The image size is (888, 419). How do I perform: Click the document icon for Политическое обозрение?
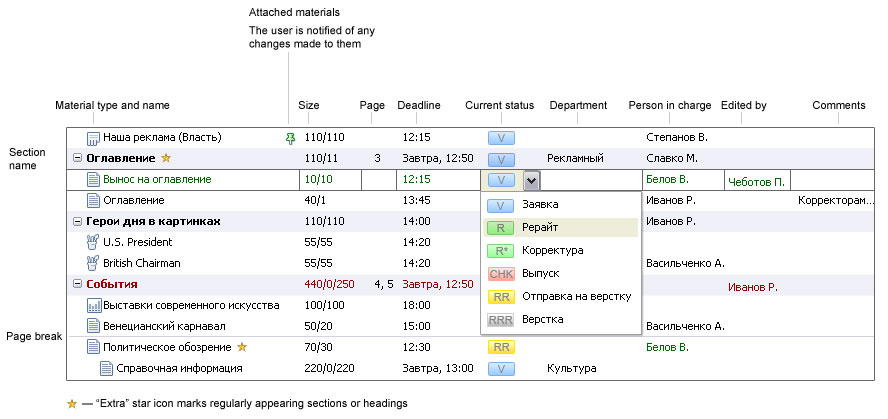click(94, 347)
